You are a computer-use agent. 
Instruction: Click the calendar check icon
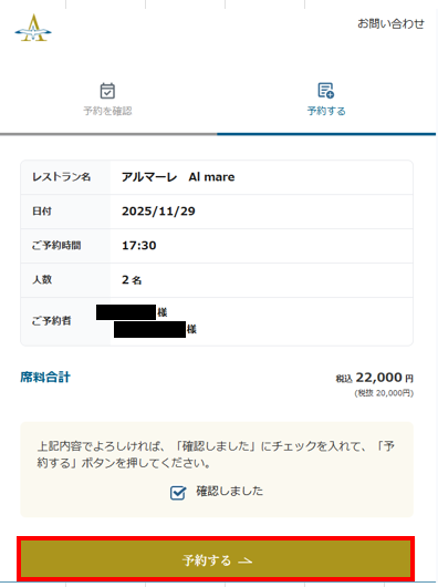point(107,91)
